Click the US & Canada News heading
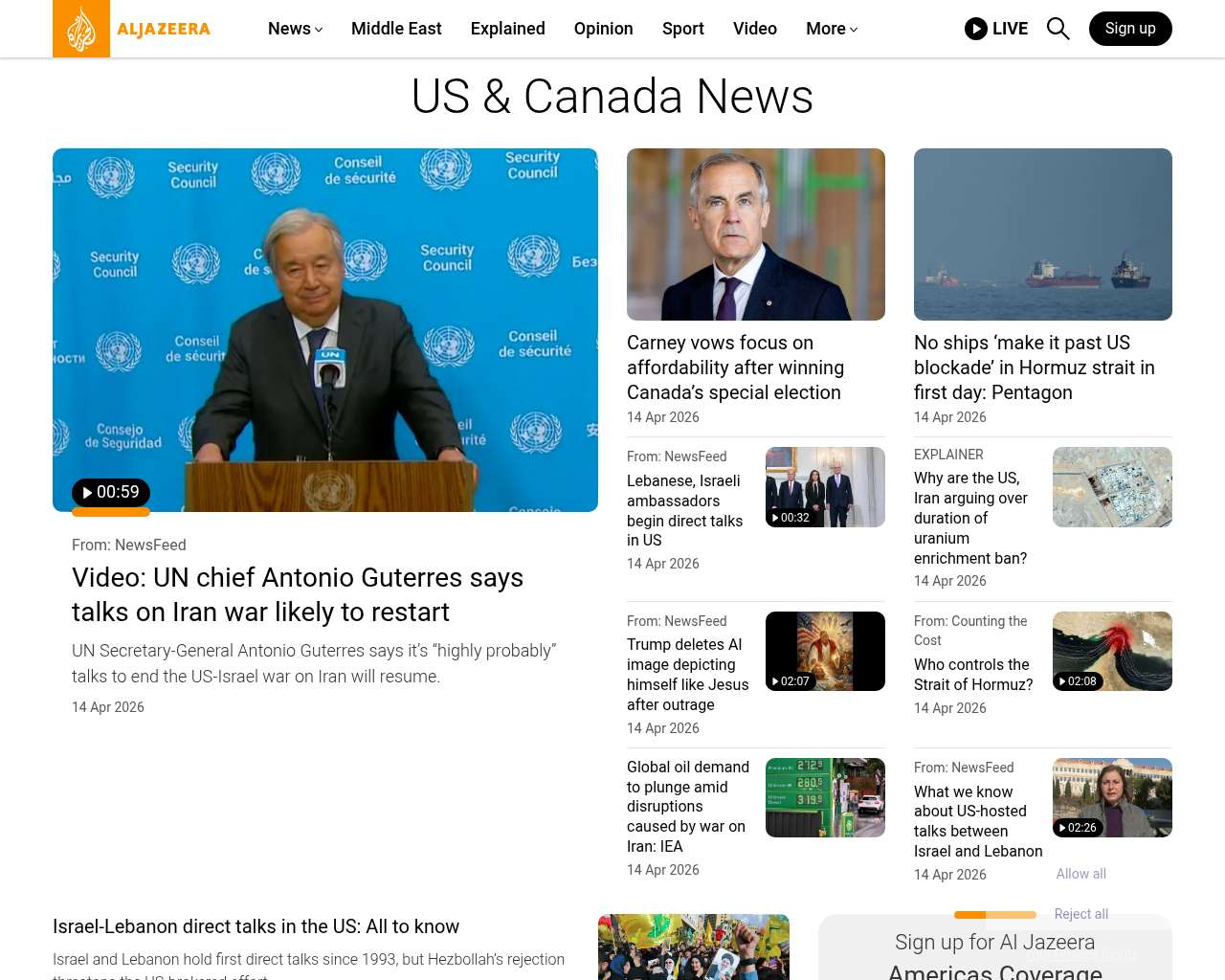The width and height of the screenshot is (1225, 980). tap(612, 97)
